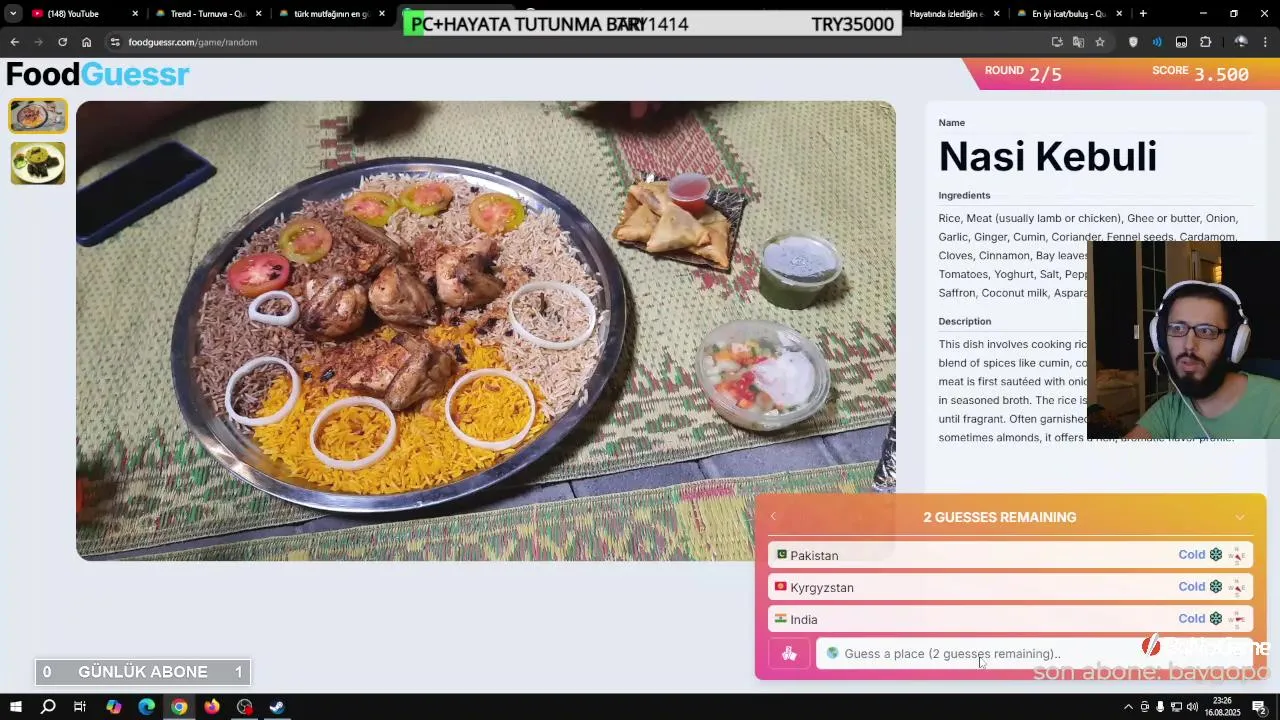Open Windows Start menu

point(15,707)
